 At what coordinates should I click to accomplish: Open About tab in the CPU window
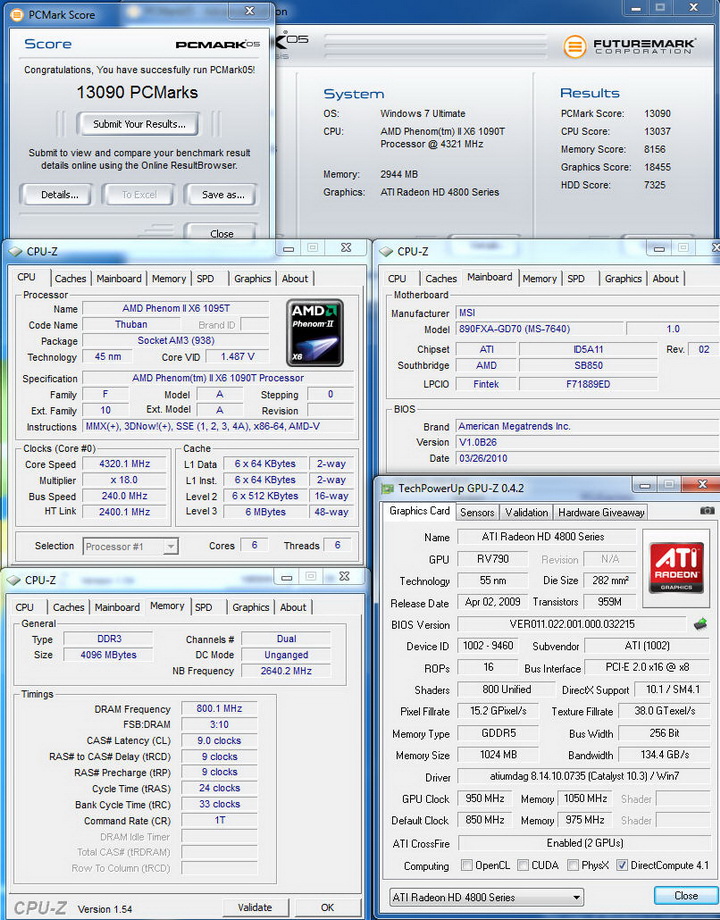pyautogui.click(x=295, y=279)
